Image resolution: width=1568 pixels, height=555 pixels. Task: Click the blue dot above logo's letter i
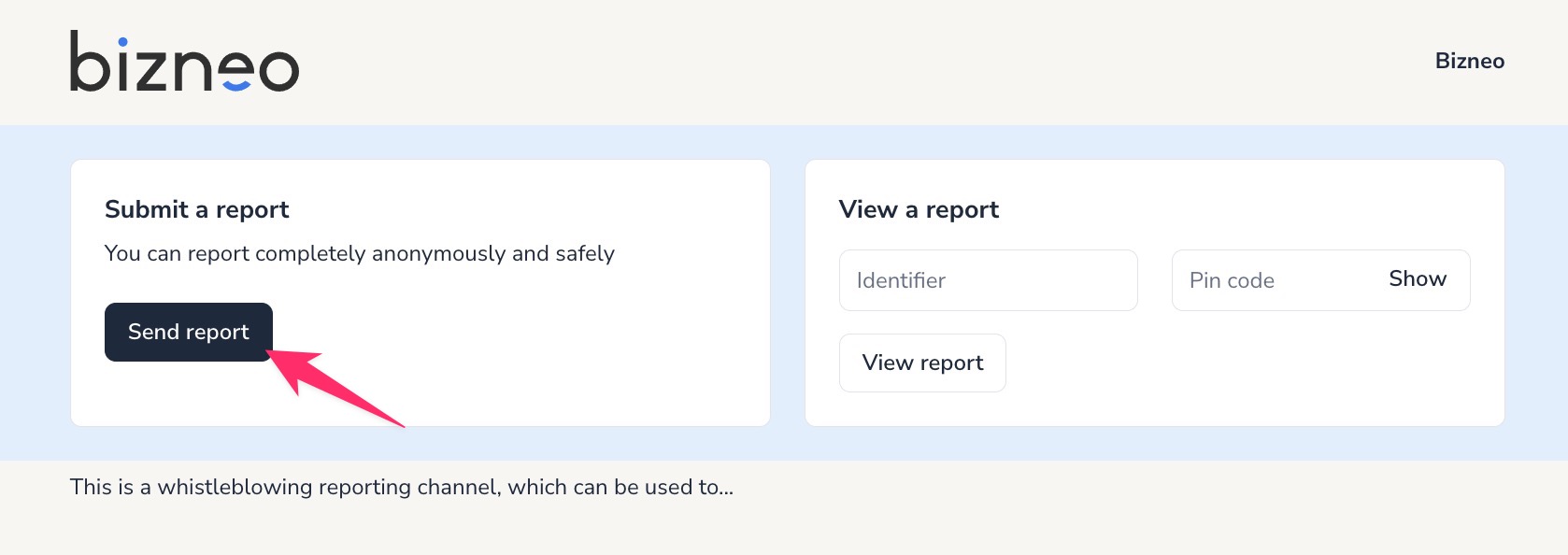122,42
